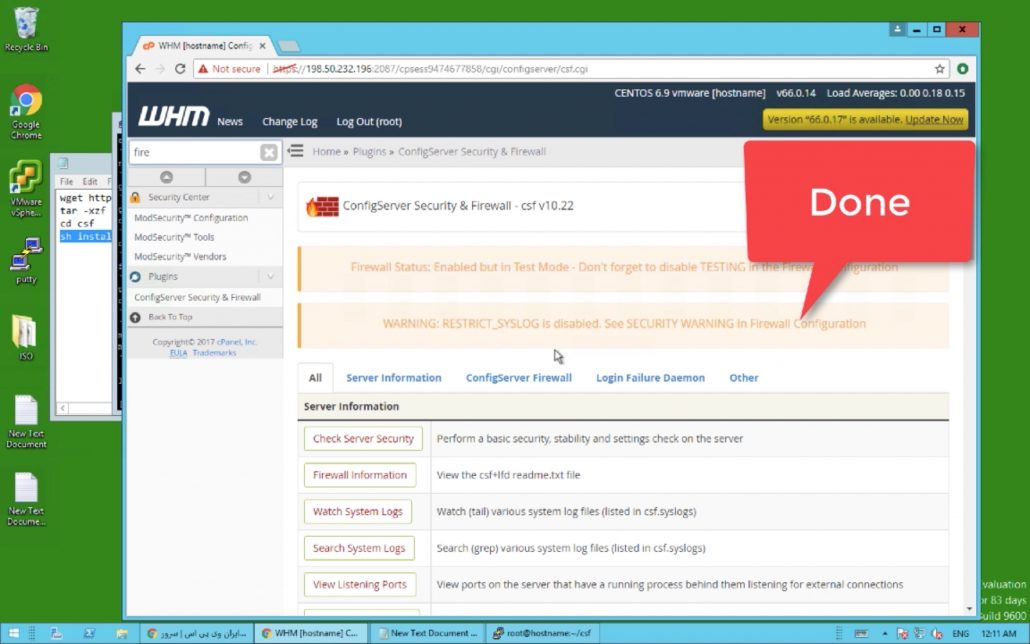Click the WHM logo

point(173,117)
